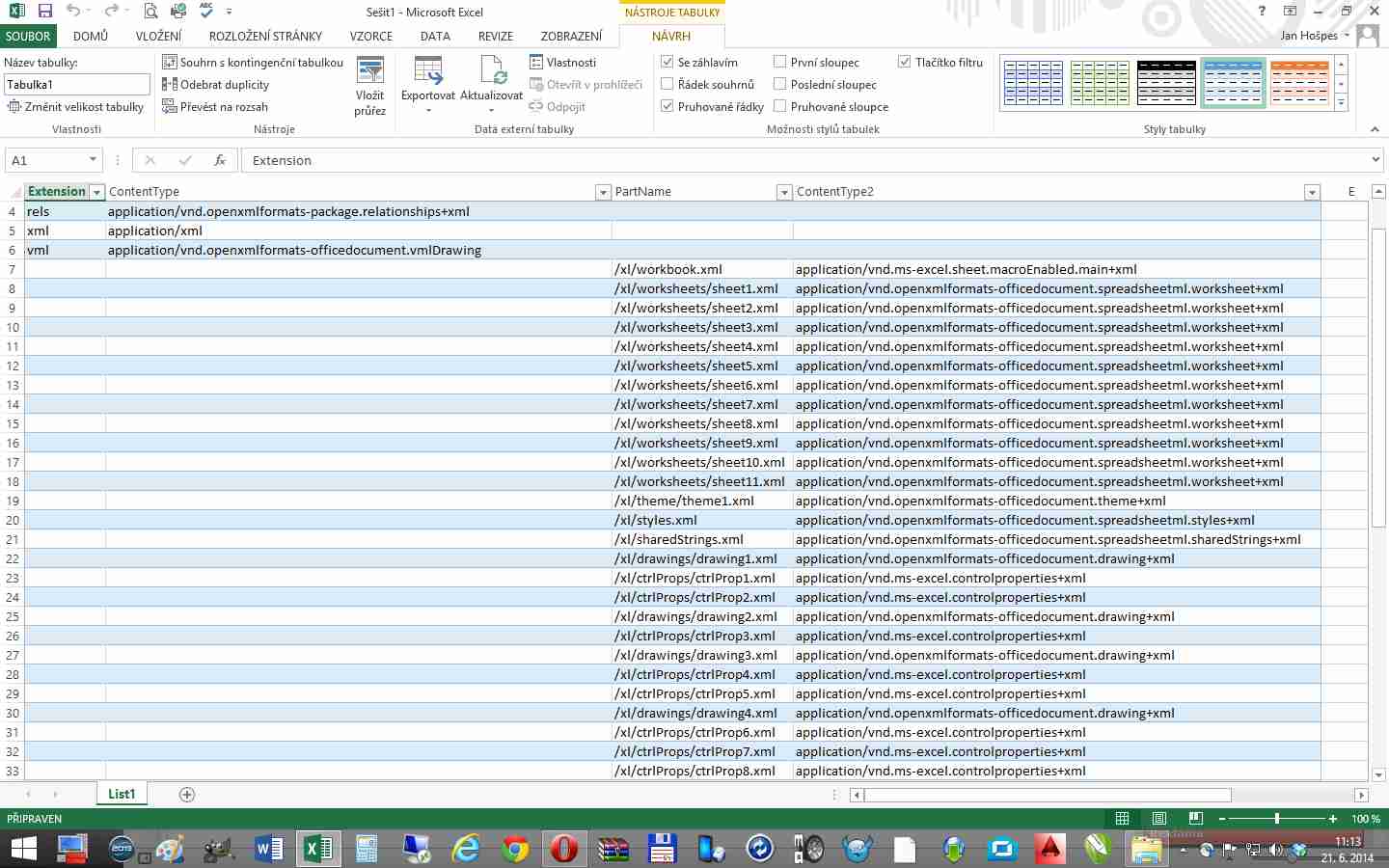Open the Extension column filter dropdown

coord(96,192)
